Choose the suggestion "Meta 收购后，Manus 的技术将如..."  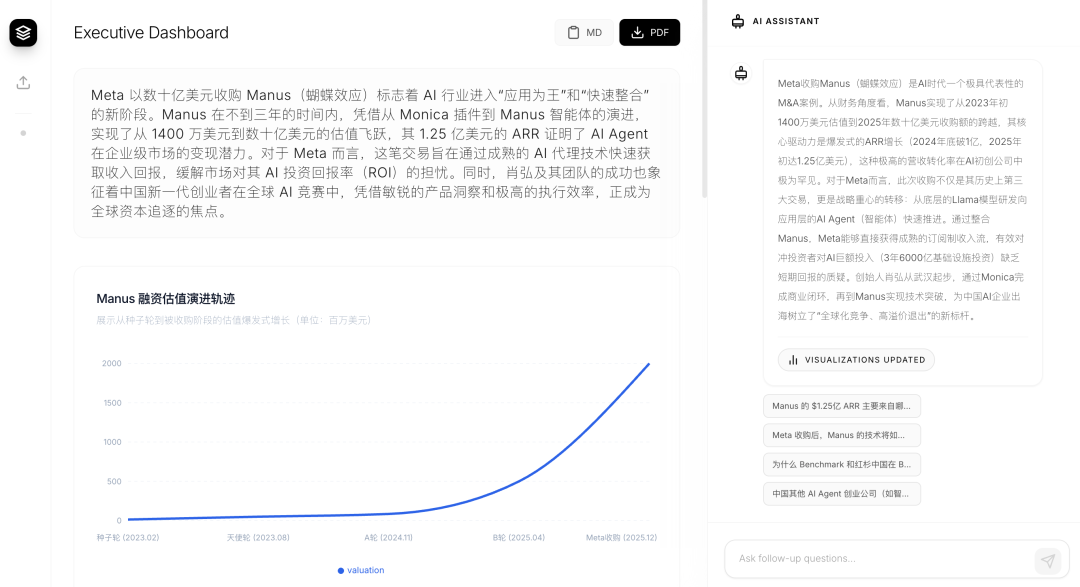842,435
